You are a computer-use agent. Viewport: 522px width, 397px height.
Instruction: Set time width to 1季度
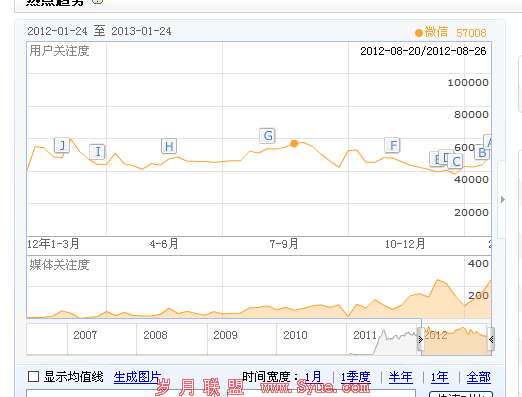356,377
